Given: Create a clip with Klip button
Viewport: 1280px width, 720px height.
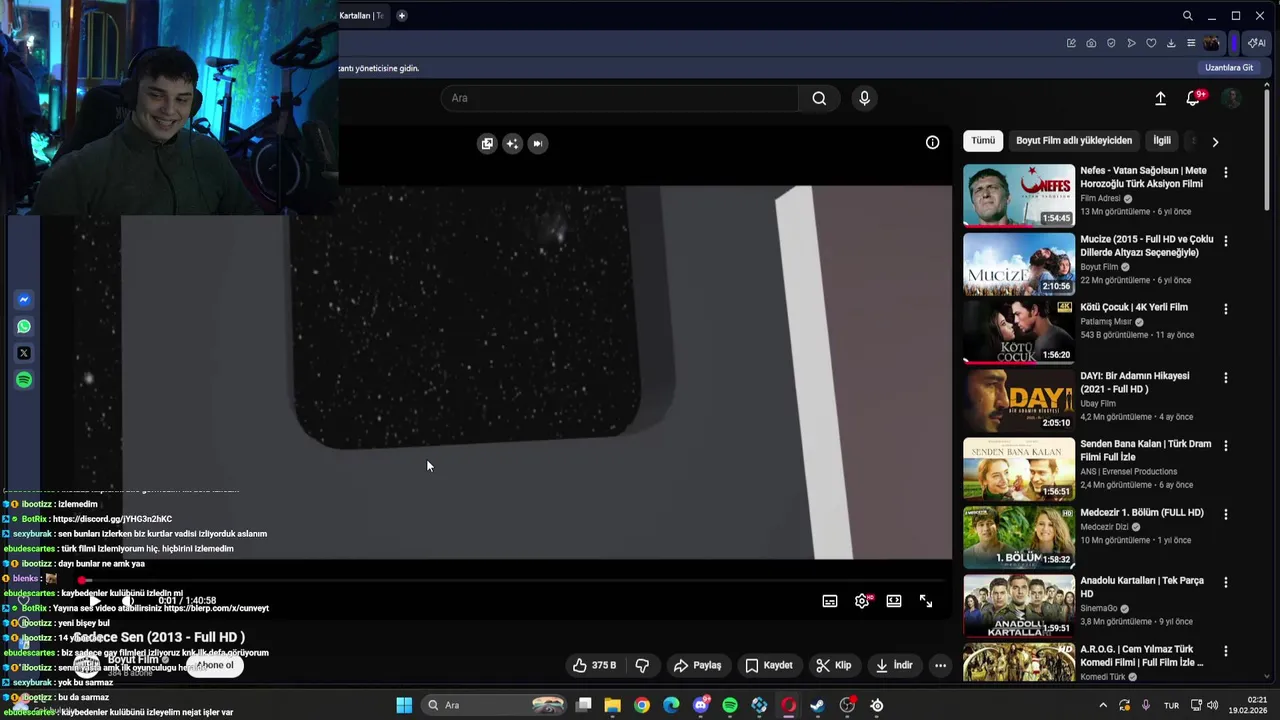Looking at the screenshot, I should pos(833,665).
